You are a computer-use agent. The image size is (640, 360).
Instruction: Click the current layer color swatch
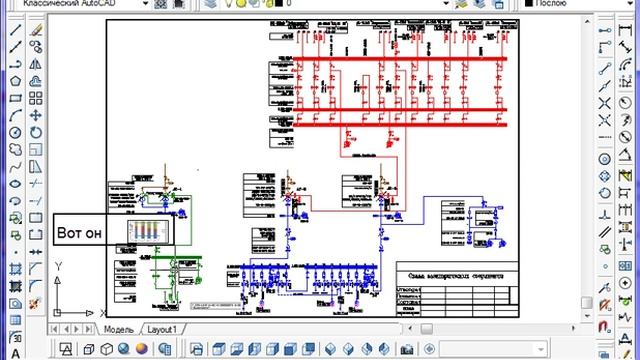279,4
